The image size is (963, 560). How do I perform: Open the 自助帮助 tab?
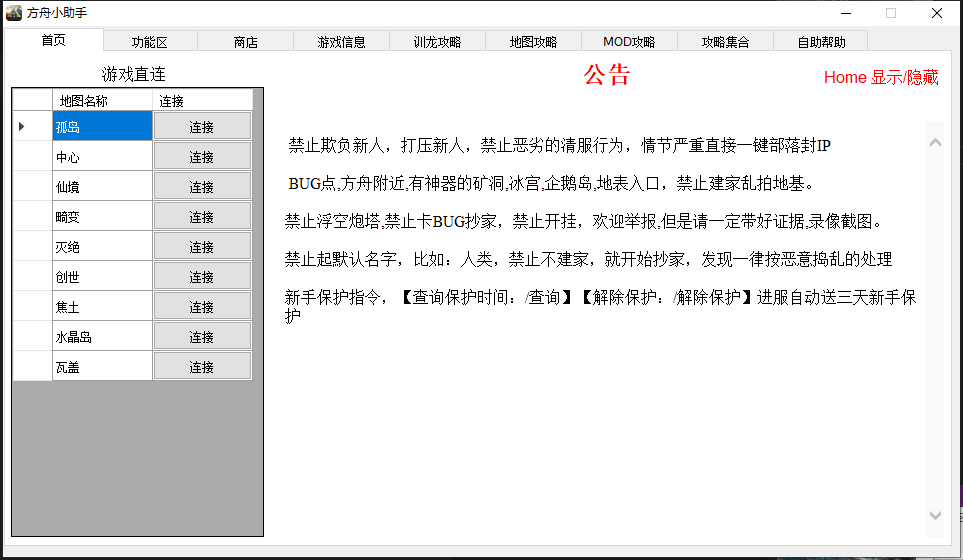pyautogui.click(x=821, y=42)
